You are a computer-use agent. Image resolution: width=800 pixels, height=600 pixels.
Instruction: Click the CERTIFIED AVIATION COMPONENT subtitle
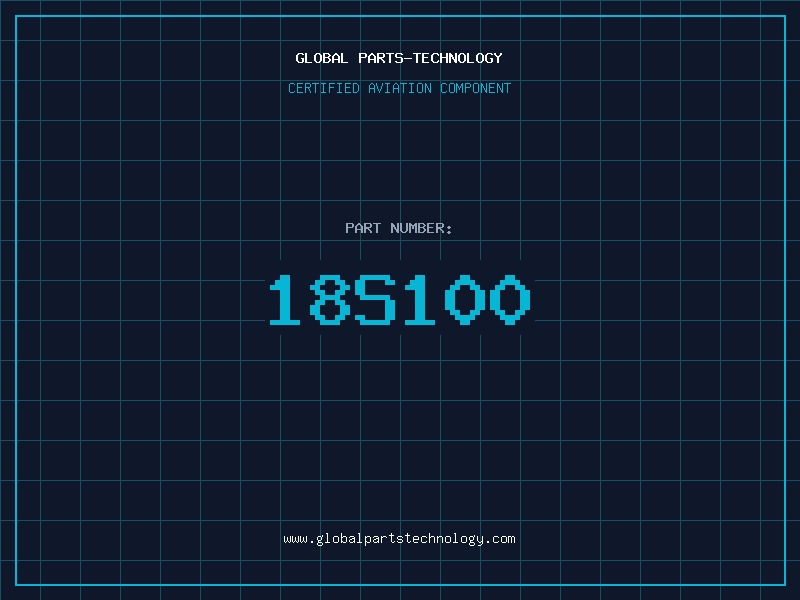(399, 88)
